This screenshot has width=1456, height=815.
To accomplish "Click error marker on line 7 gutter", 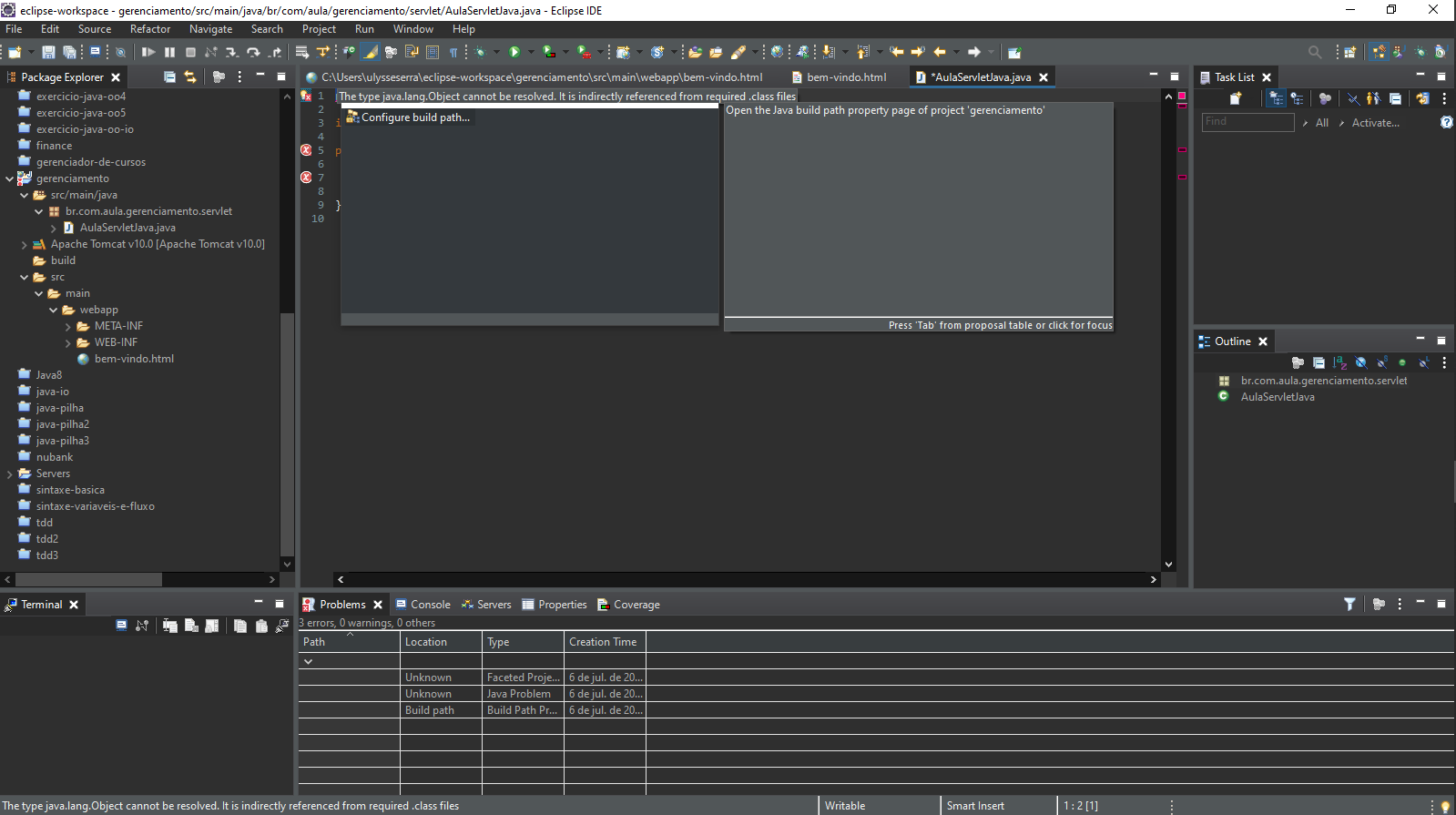I will tap(306, 178).
